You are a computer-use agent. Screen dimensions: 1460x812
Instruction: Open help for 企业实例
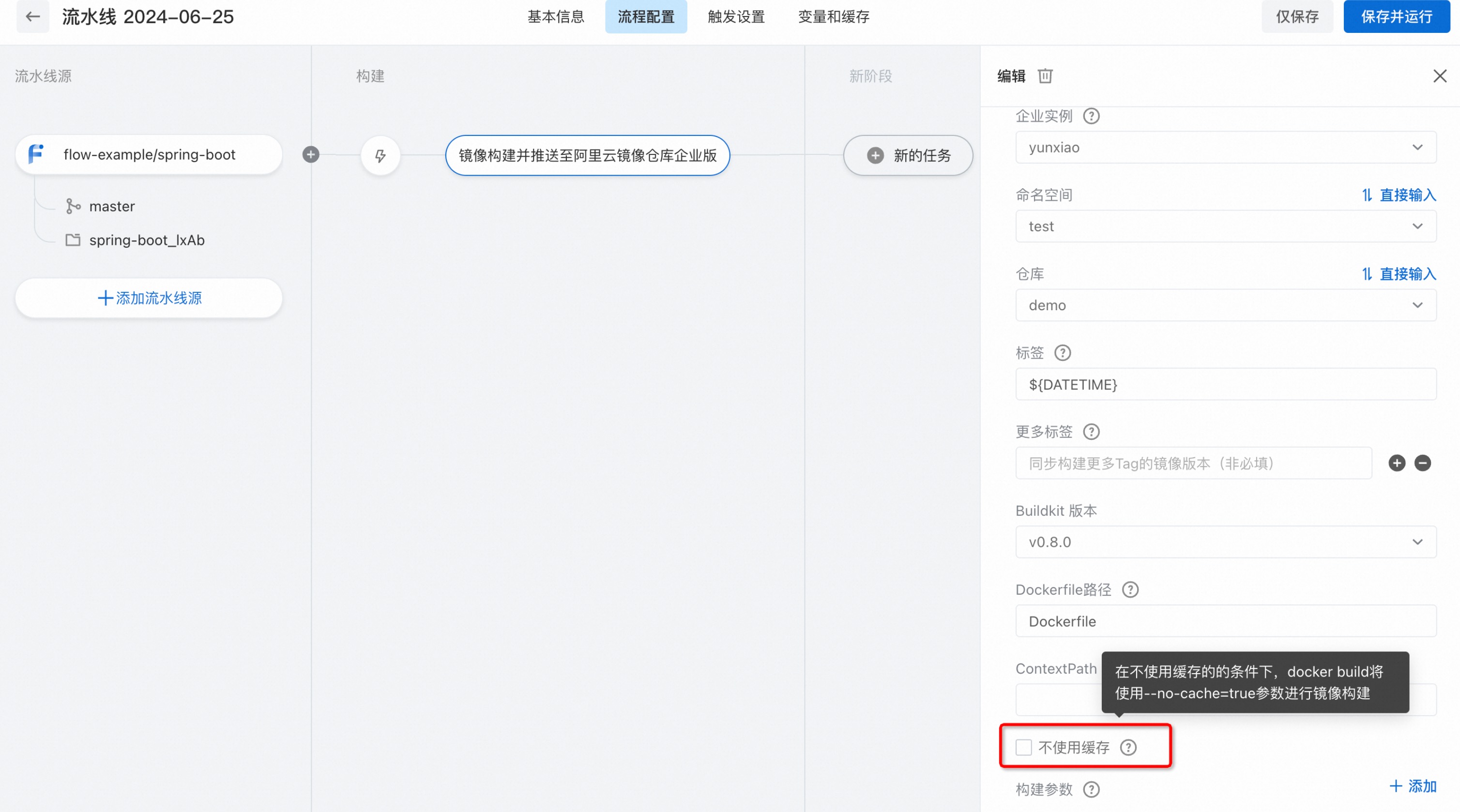point(1091,116)
